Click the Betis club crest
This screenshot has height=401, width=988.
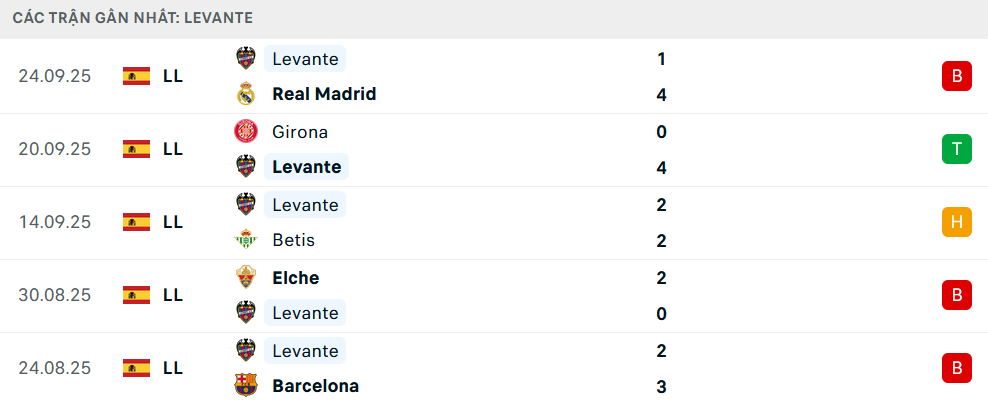245,240
